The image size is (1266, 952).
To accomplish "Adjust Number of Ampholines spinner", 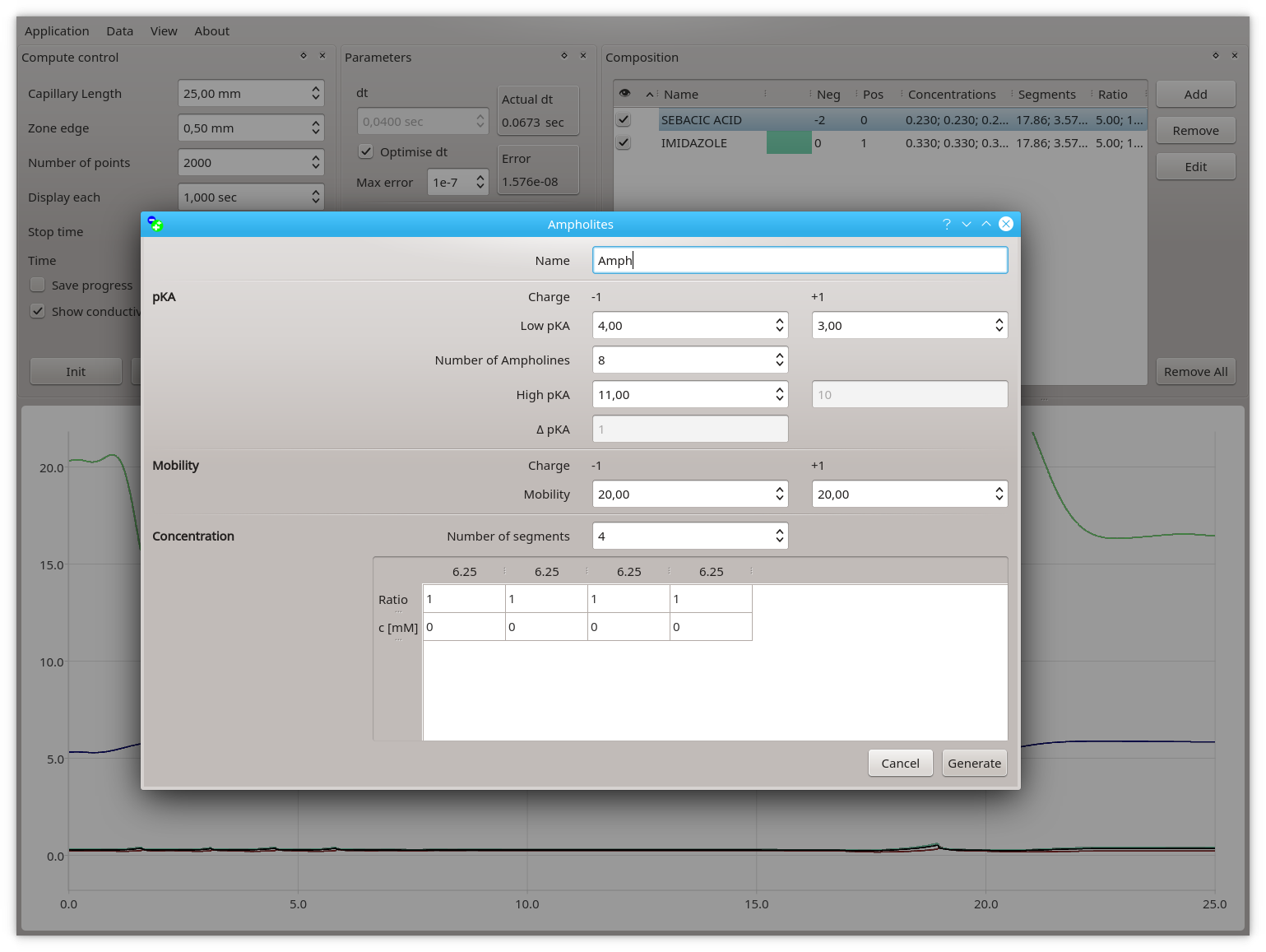I will tap(780, 360).
